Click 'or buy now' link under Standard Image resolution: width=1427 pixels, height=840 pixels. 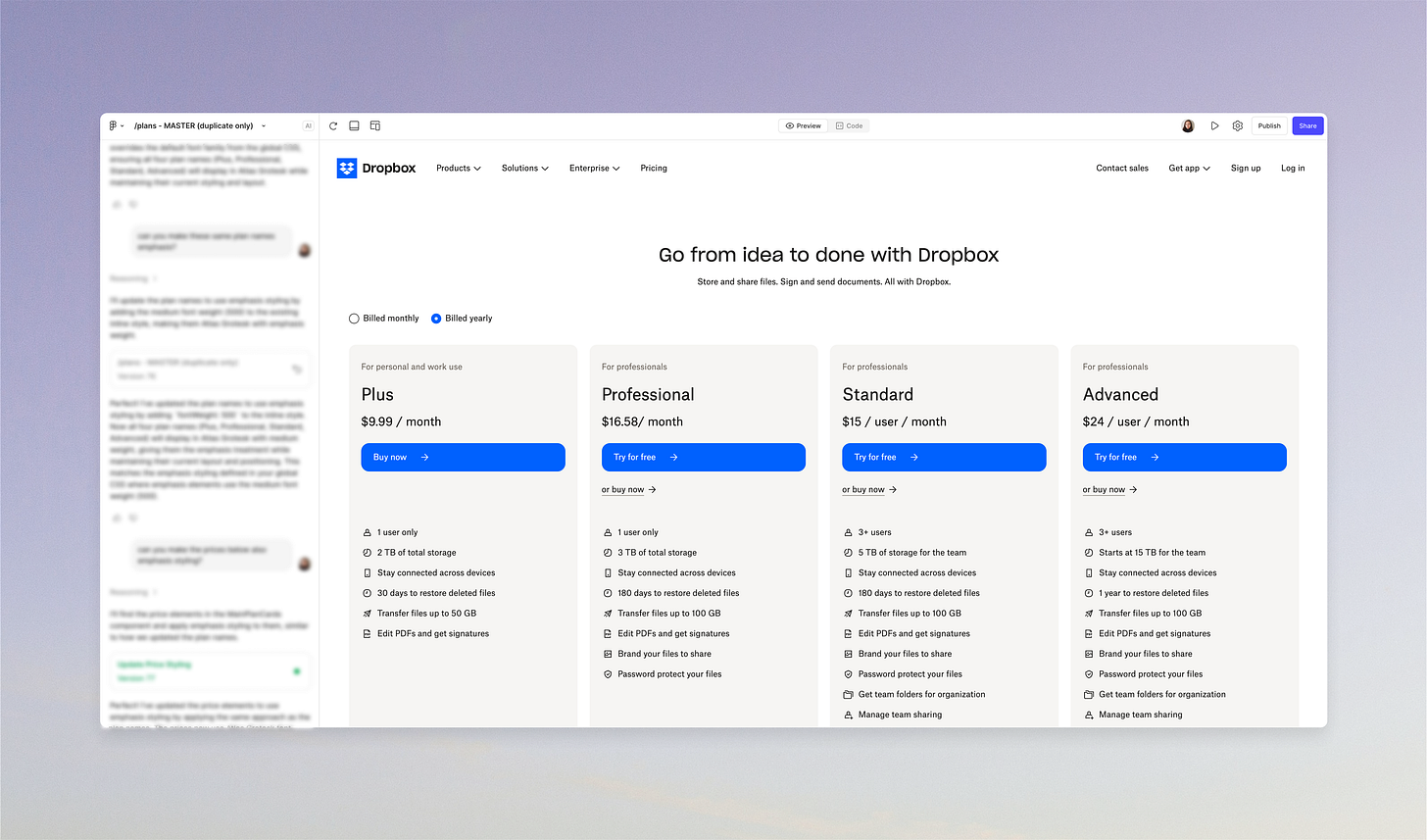point(869,490)
